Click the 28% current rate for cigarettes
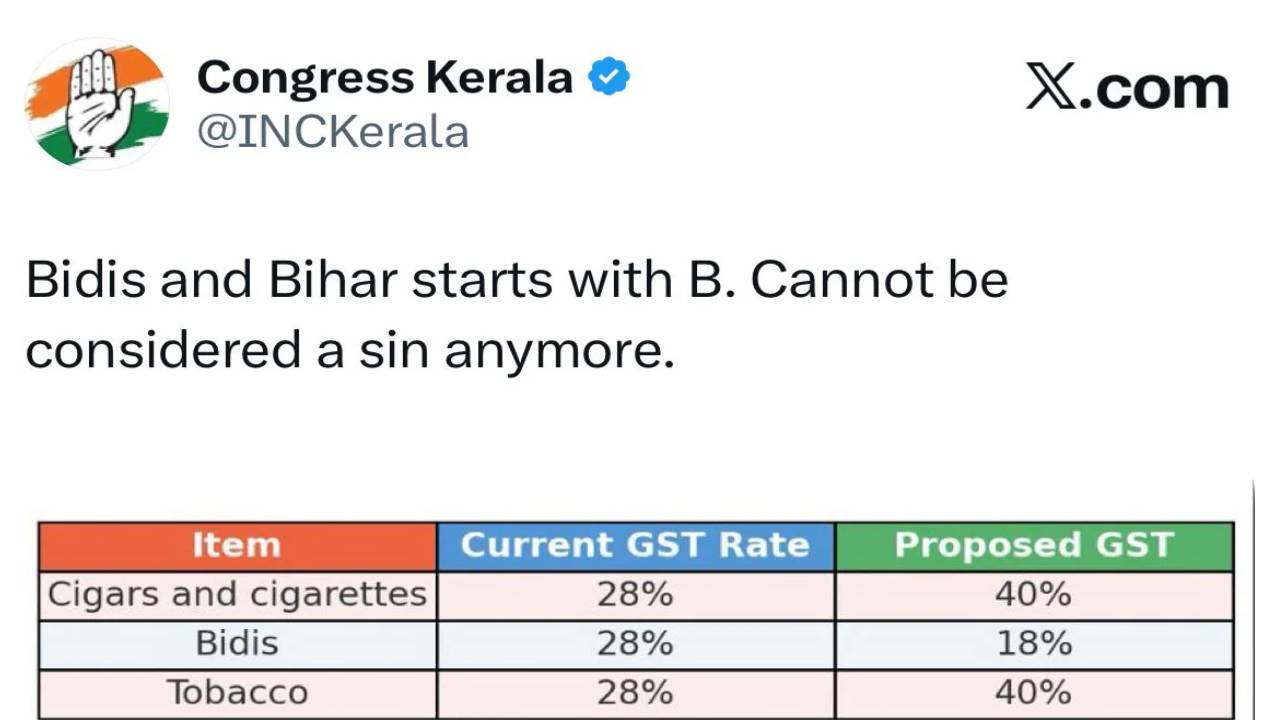1280x720 pixels. click(x=635, y=595)
